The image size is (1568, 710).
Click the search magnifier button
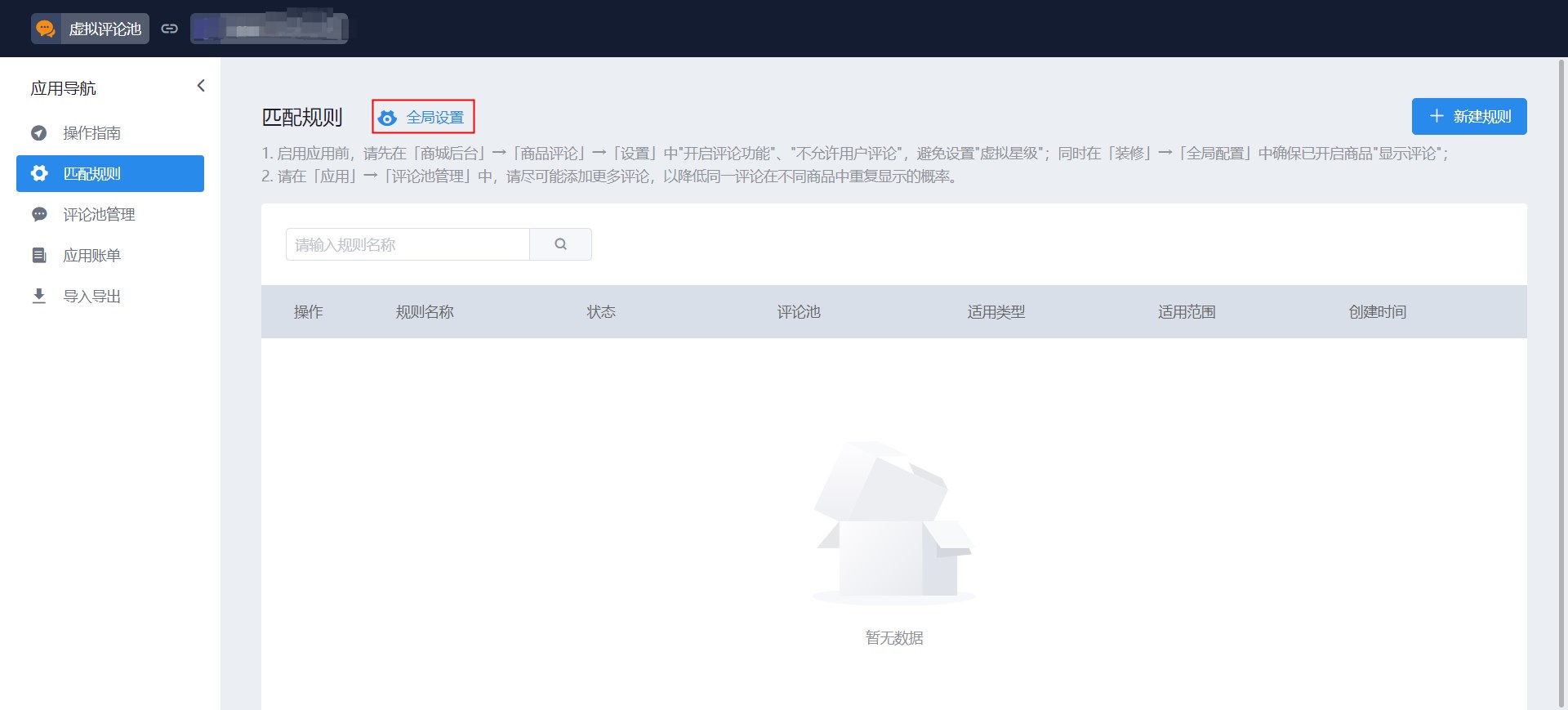point(560,244)
